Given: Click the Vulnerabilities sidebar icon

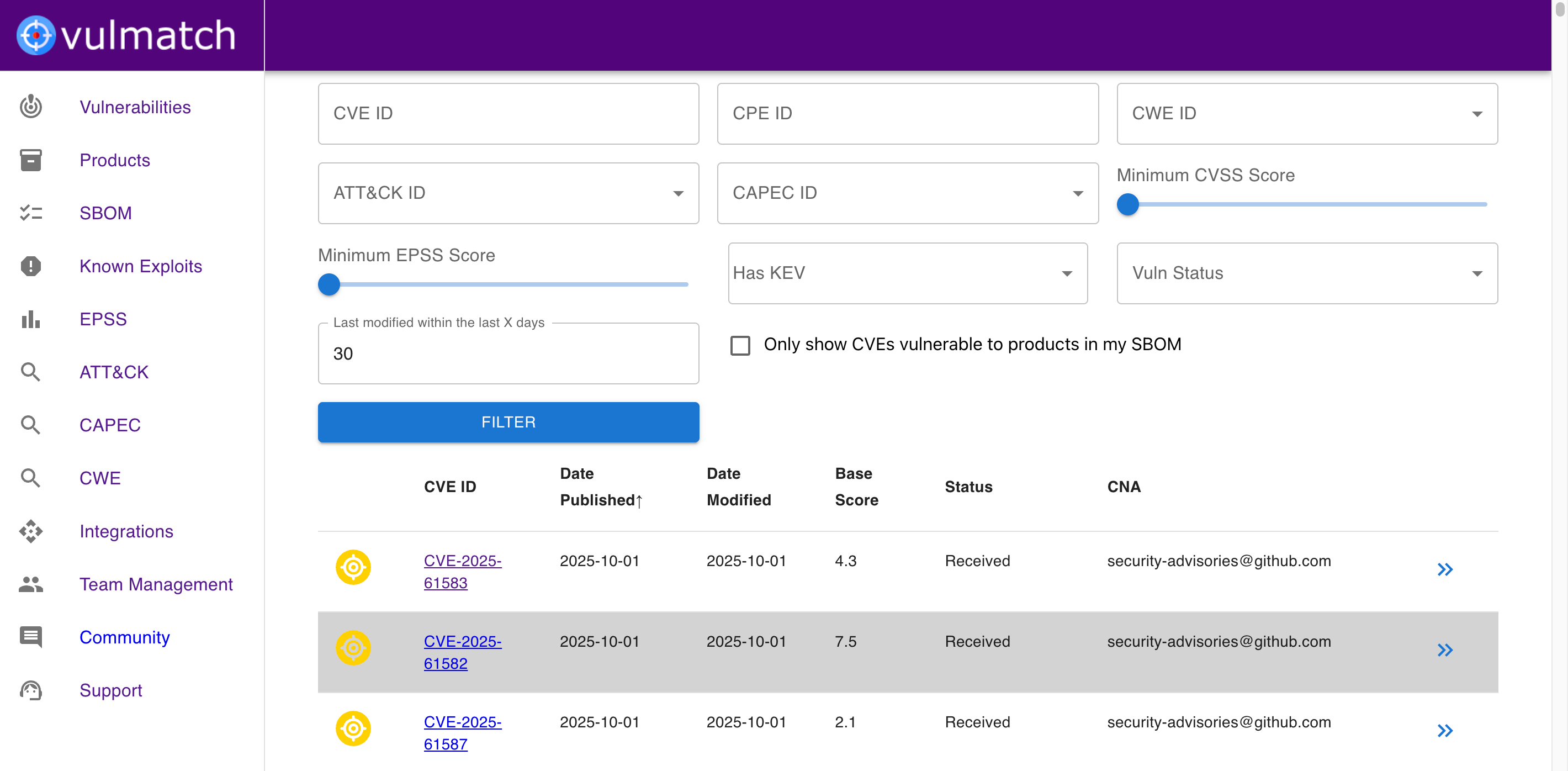Looking at the screenshot, I should 30,107.
